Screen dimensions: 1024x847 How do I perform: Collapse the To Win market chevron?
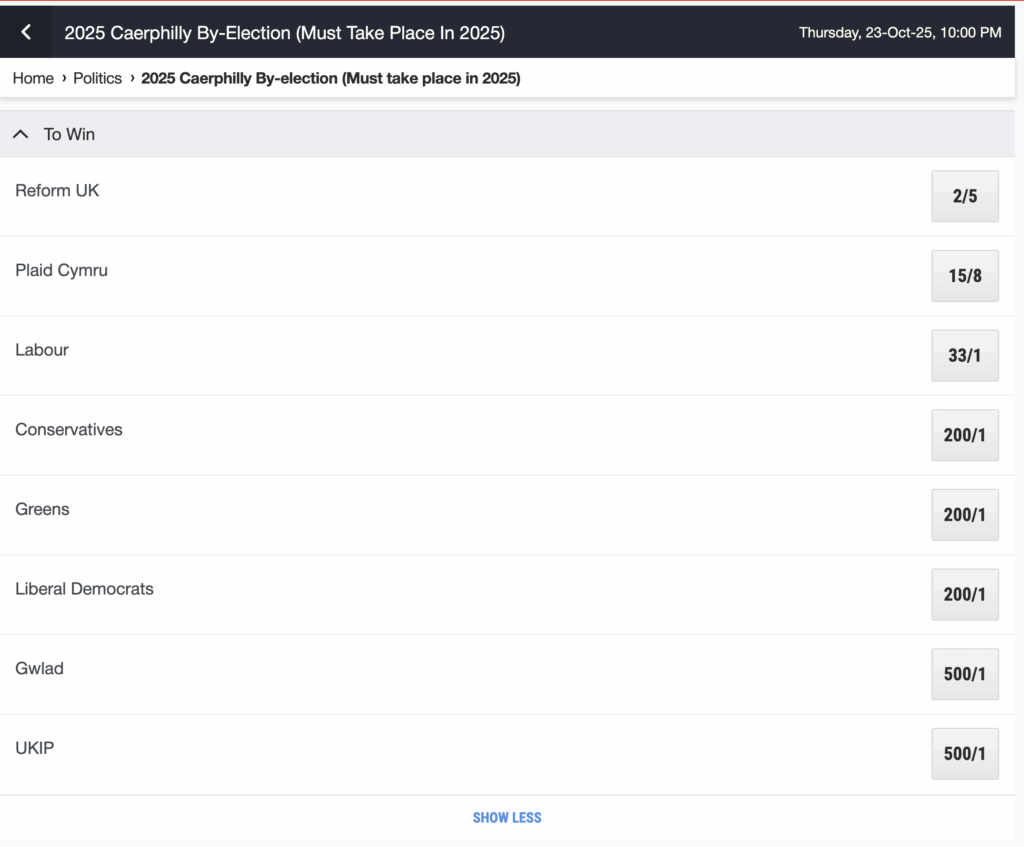click(21, 134)
